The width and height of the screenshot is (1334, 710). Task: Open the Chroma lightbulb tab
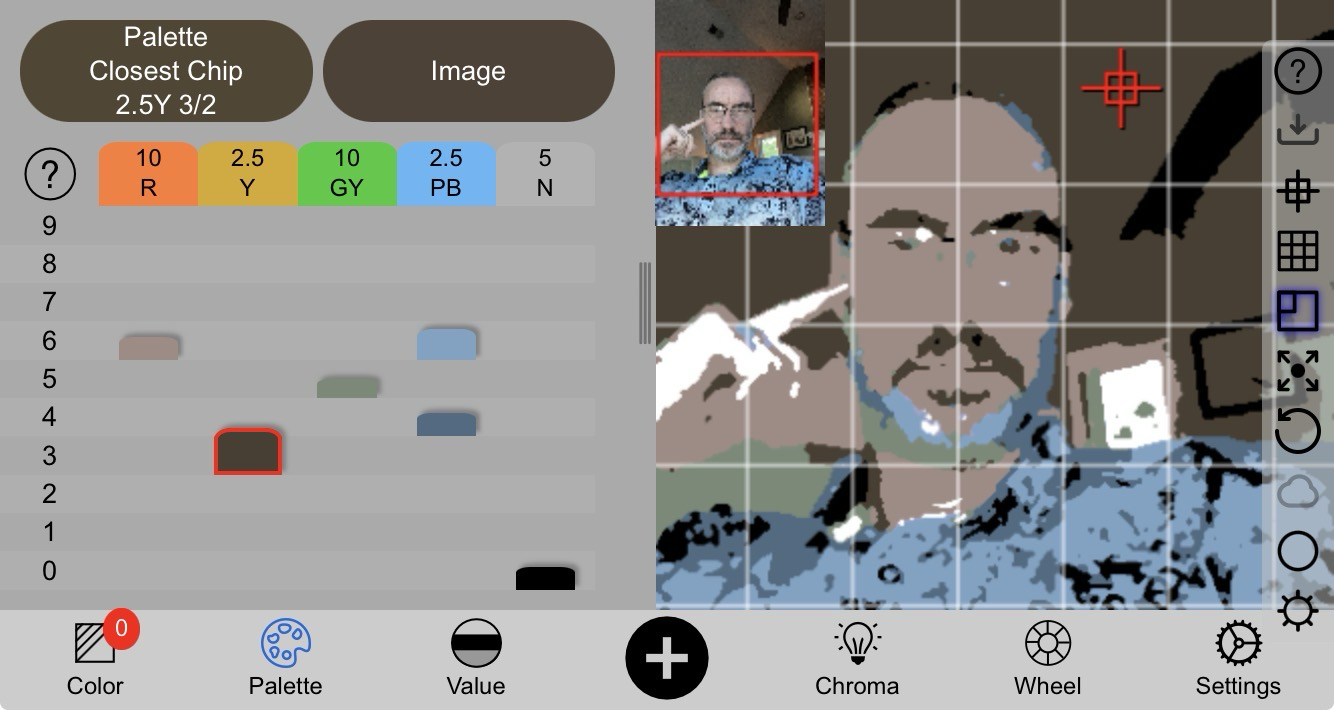tap(857, 658)
